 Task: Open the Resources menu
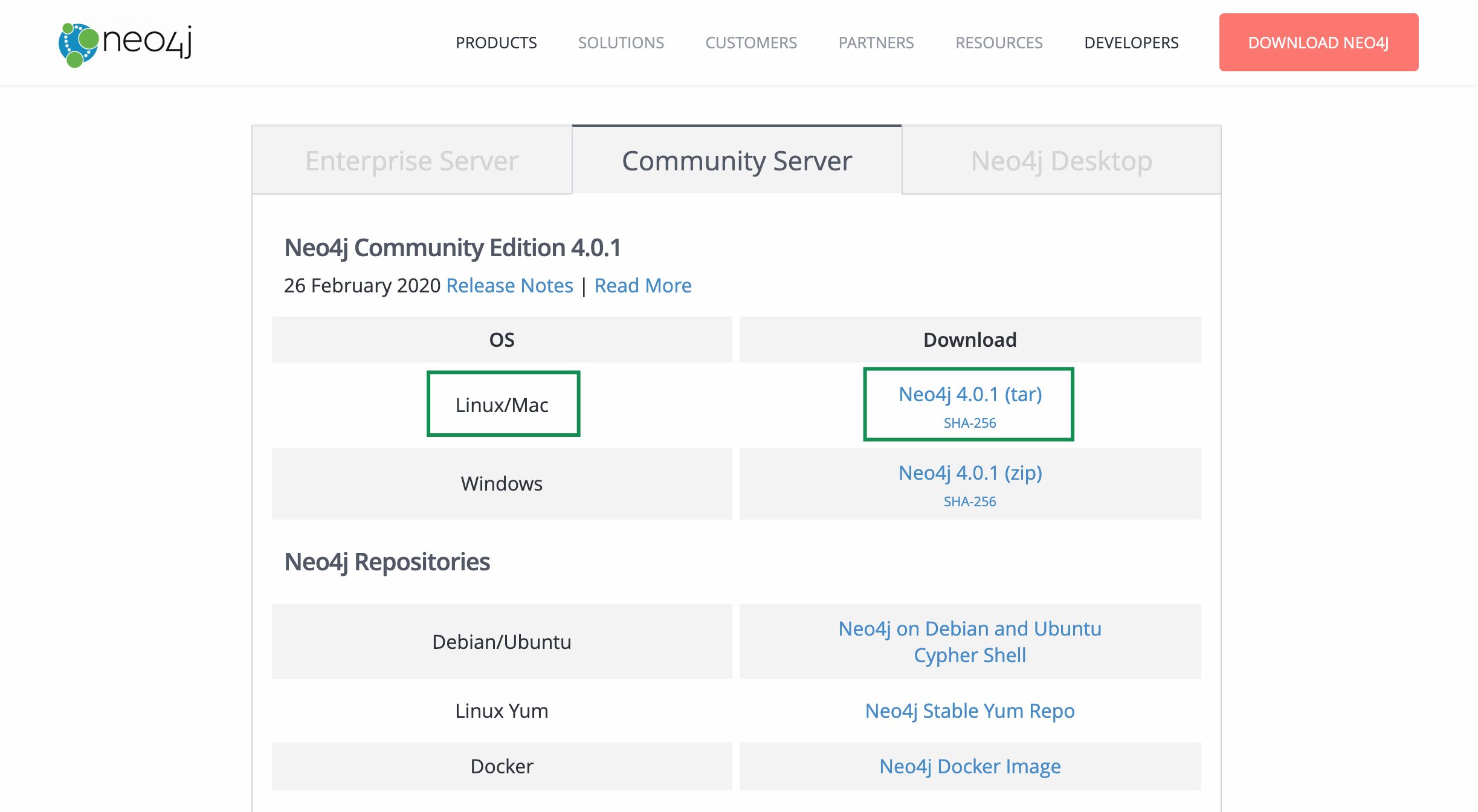[999, 43]
